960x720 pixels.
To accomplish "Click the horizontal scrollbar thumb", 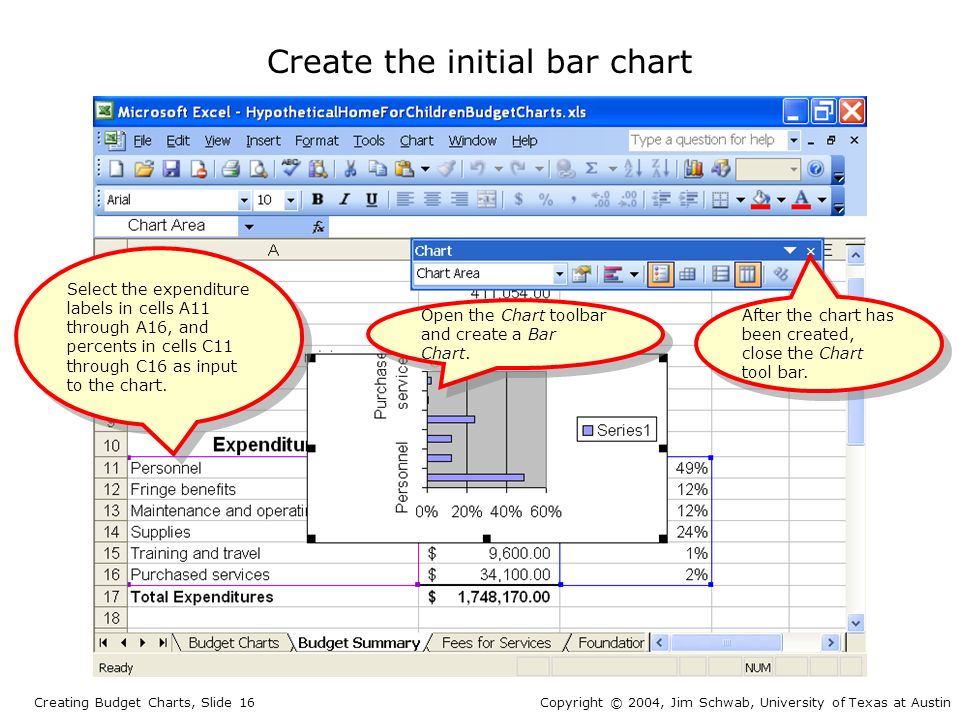I will tap(726, 643).
